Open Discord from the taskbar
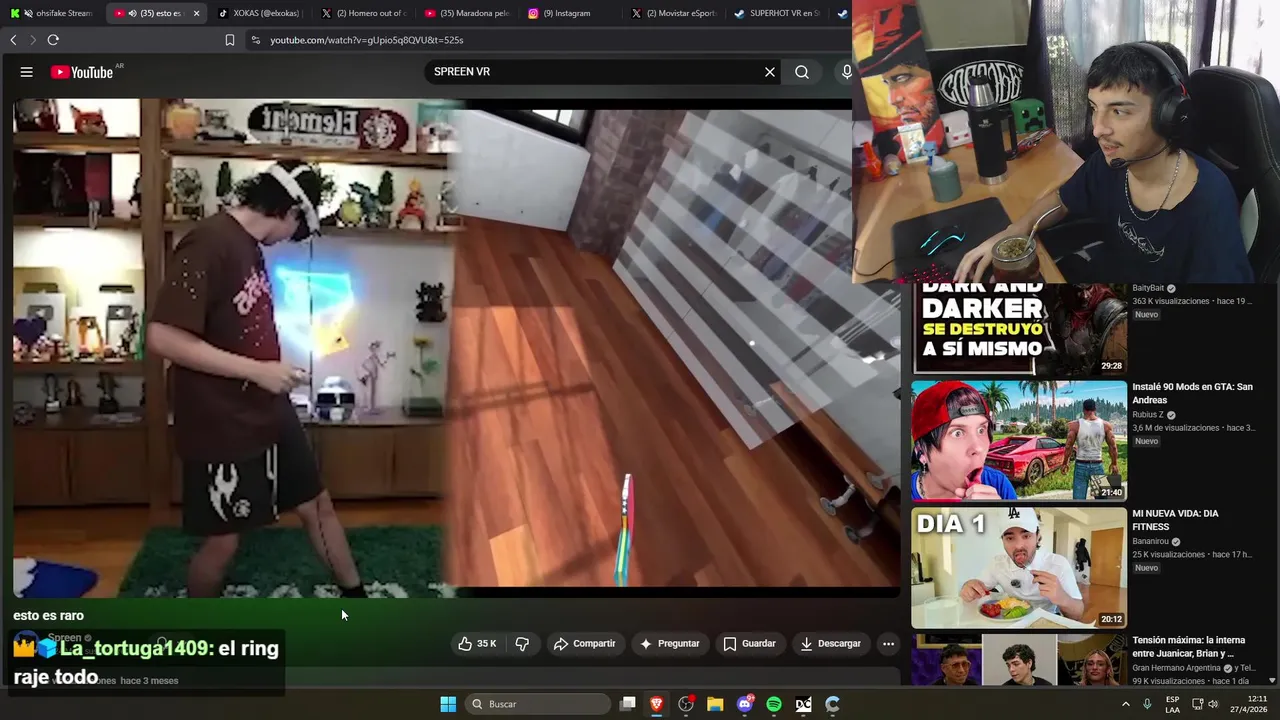 click(745, 704)
